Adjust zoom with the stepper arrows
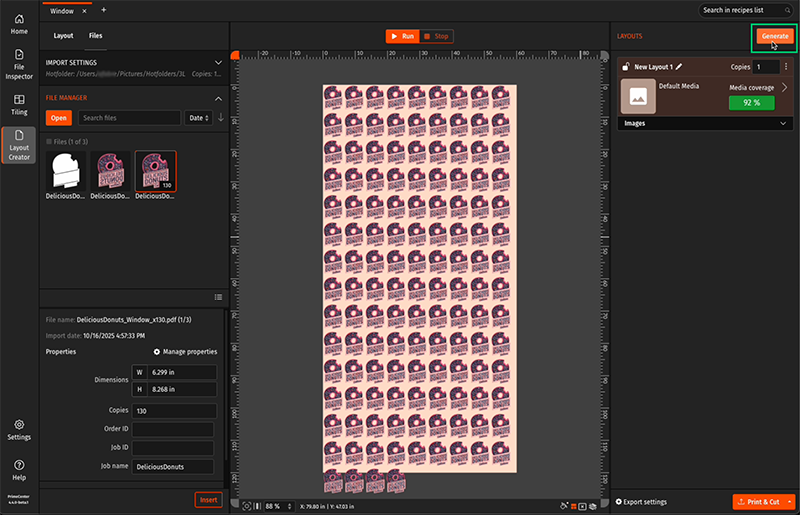800x515 pixels. [x=290, y=506]
